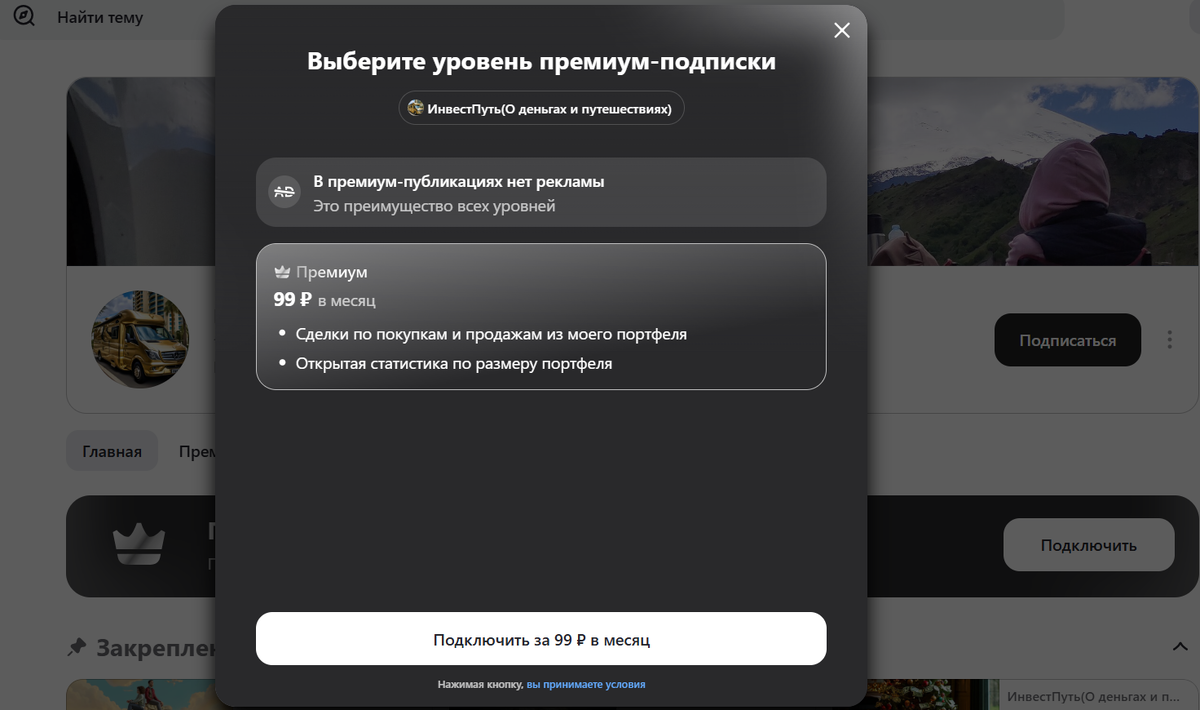Screen dimensions: 1200x710
Task: Click the ИнвестПуть channel avatar in modal chip
Action: [414, 107]
